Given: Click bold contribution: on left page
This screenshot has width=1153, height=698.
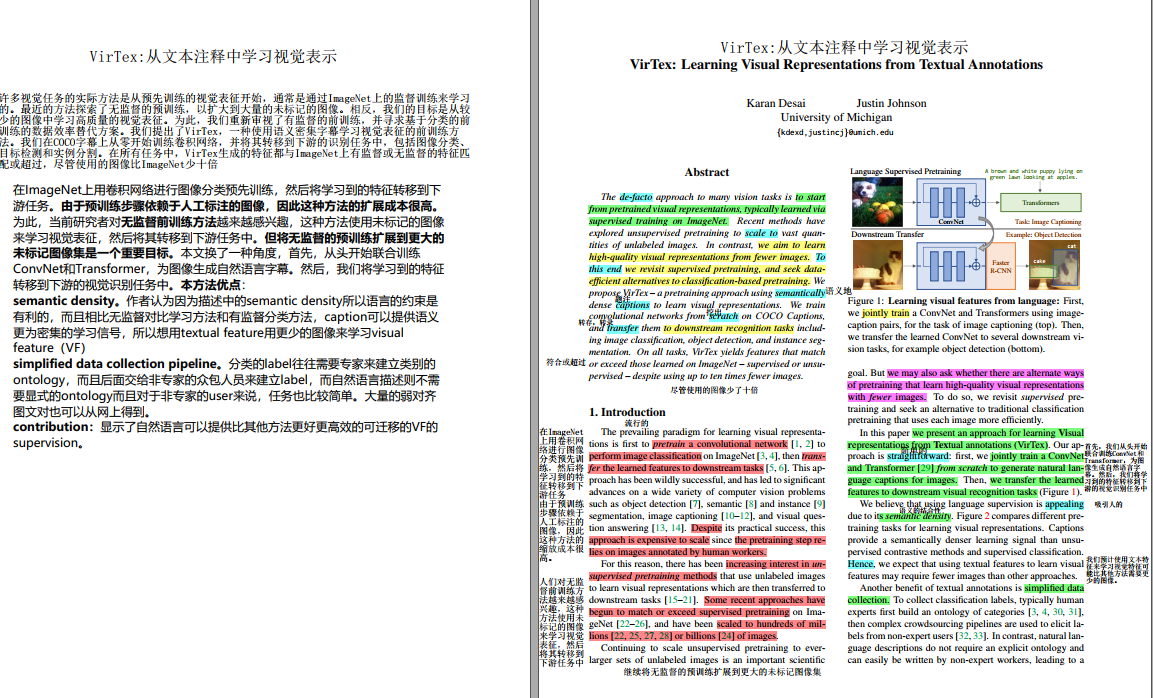Looking at the screenshot, I should click(53, 427).
